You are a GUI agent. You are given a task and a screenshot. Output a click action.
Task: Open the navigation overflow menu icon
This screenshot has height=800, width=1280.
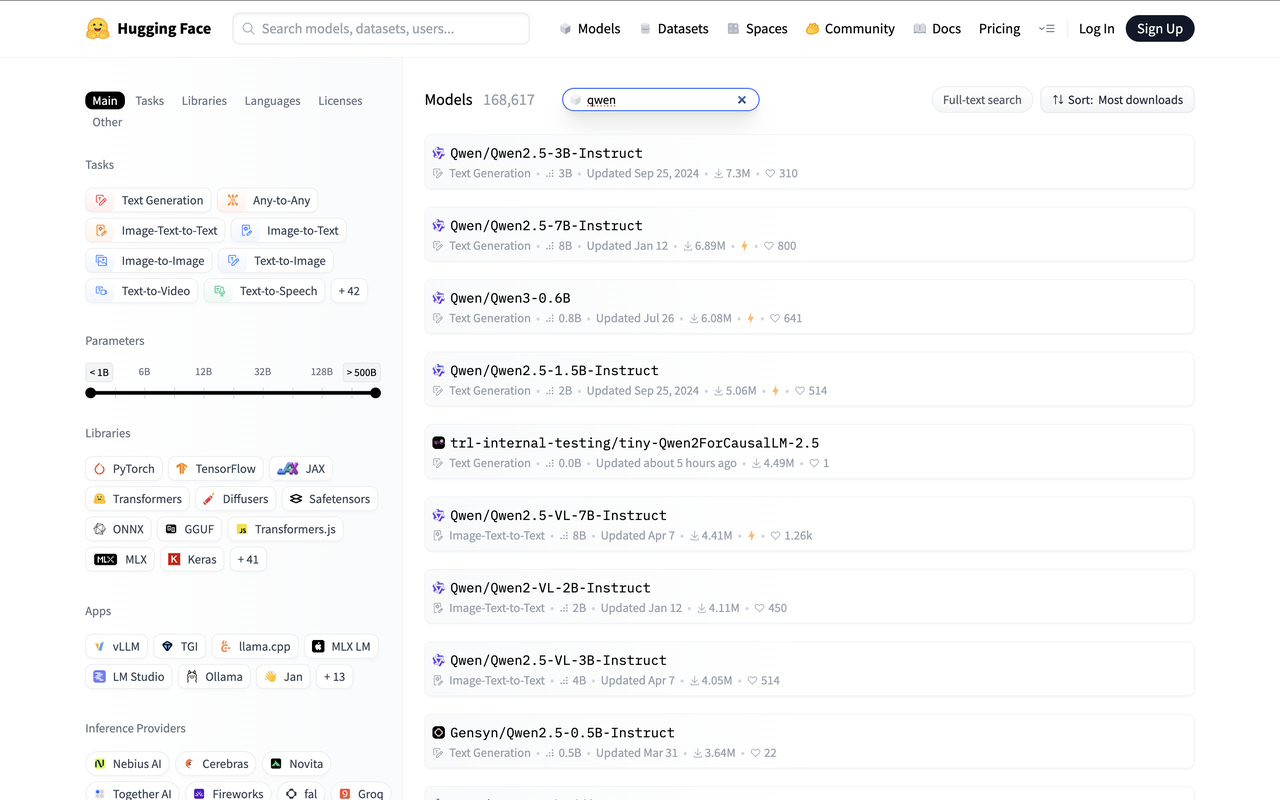(1047, 29)
